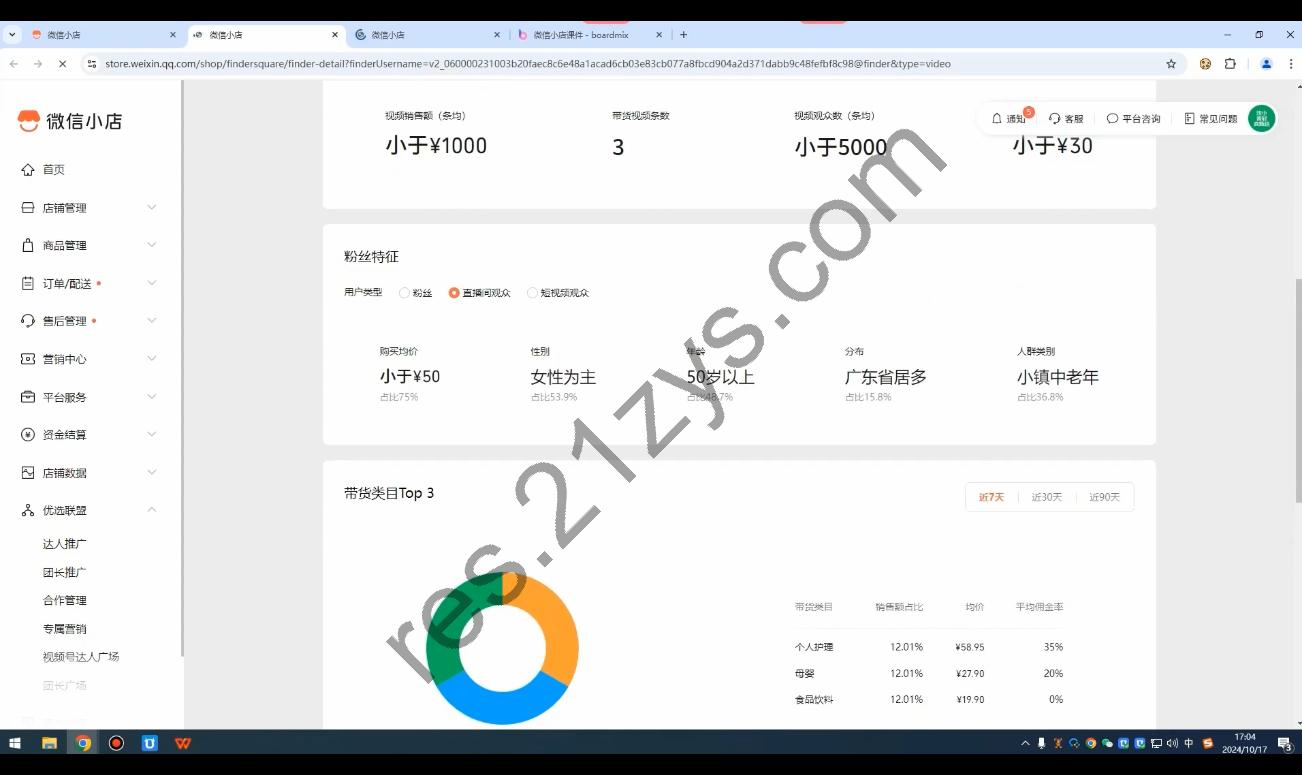Expand 平台服务 menu chevron
Screen dimensions: 1302x775
click(152, 396)
